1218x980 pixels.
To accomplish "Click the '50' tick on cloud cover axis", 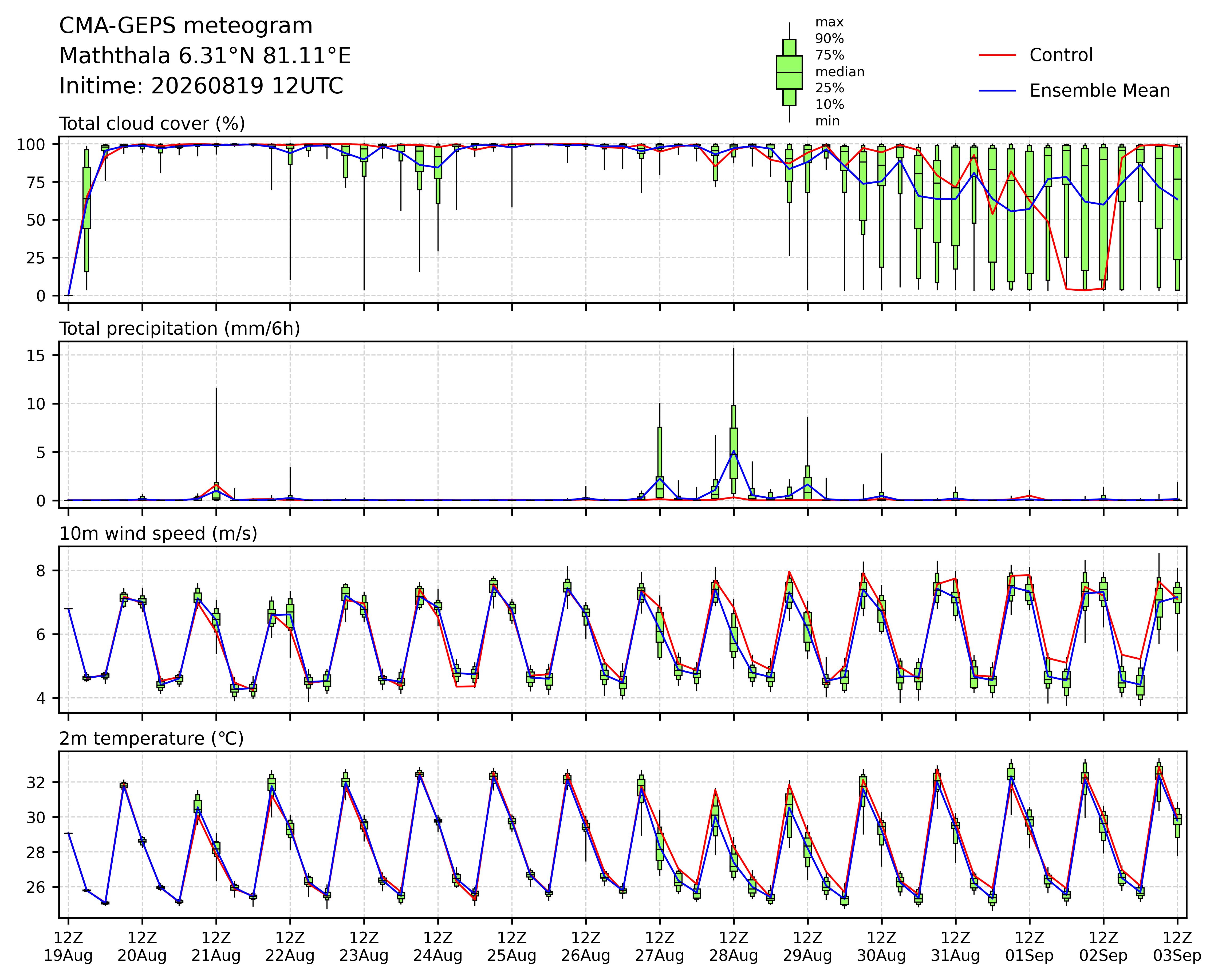I will tap(36, 220).
